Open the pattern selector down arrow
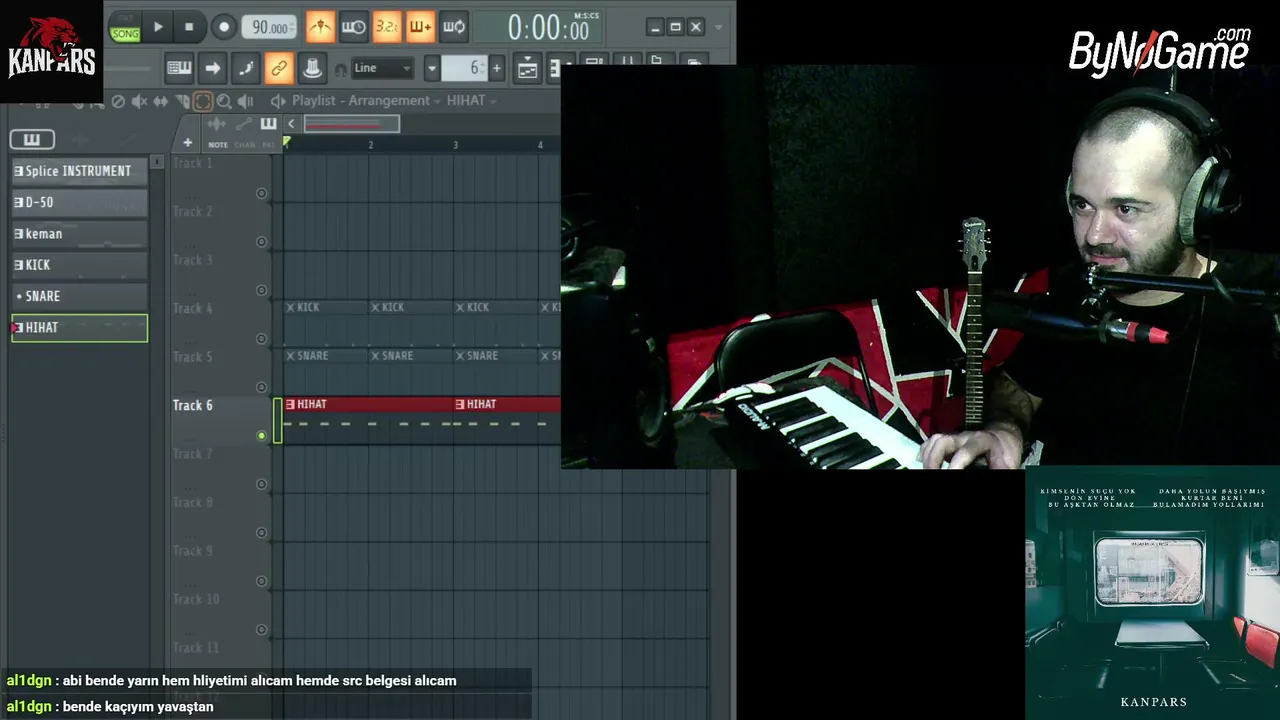The height and width of the screenshot is (720, 1280). click(432, 68)
